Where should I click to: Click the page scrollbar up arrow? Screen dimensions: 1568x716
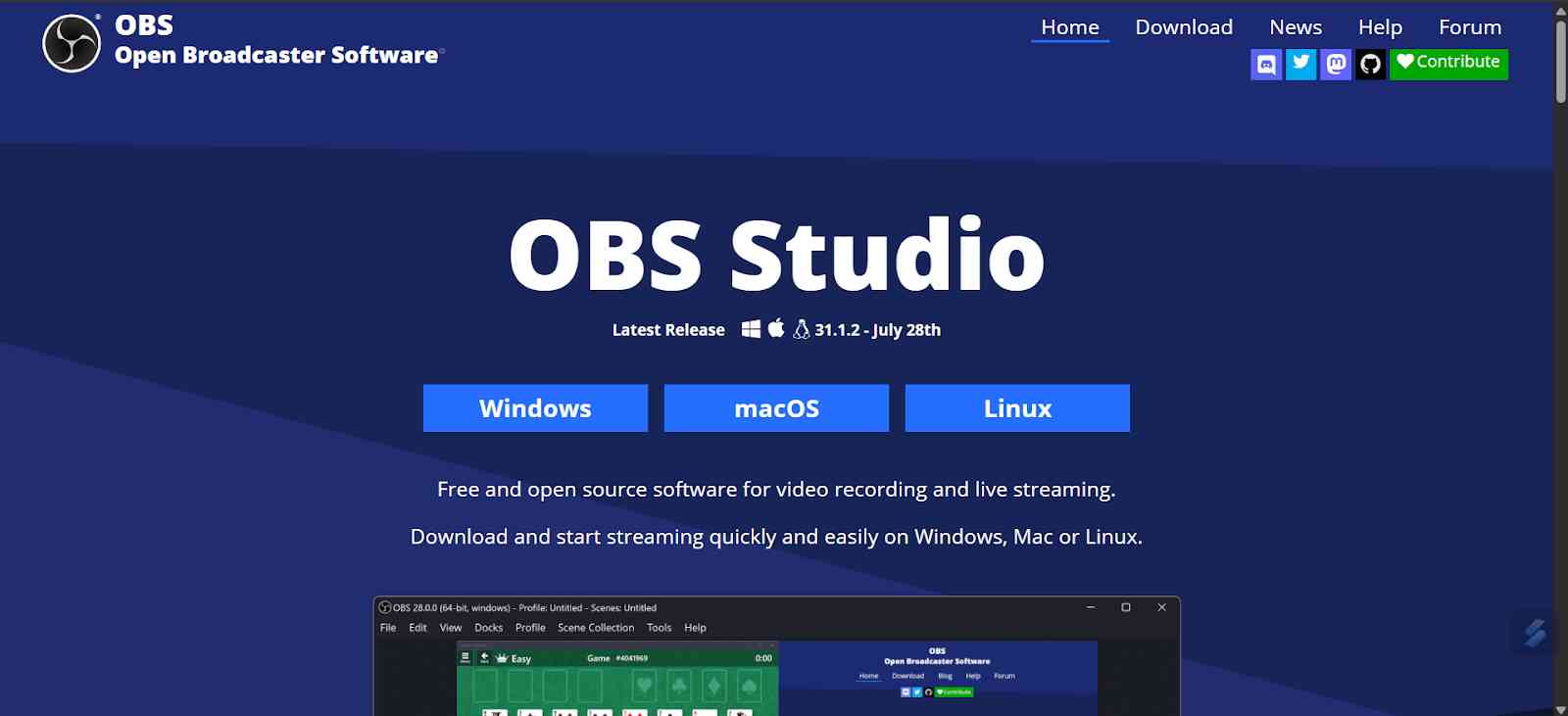1560,11
